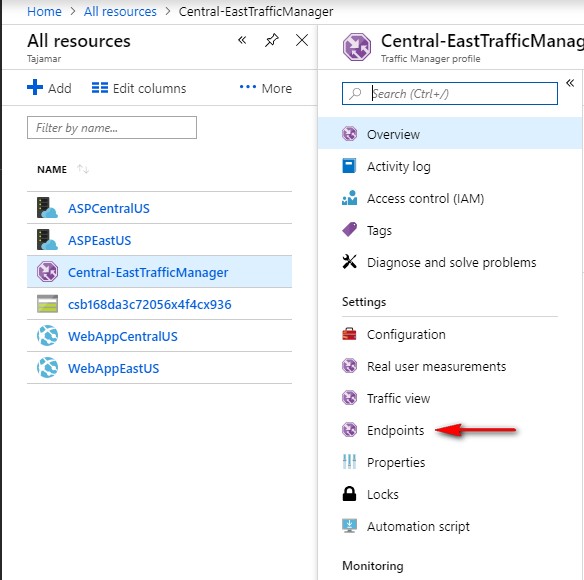Click the ASPCentralUS app service plan icon
This screenshot has width=584, height=580.
point(47,208)
